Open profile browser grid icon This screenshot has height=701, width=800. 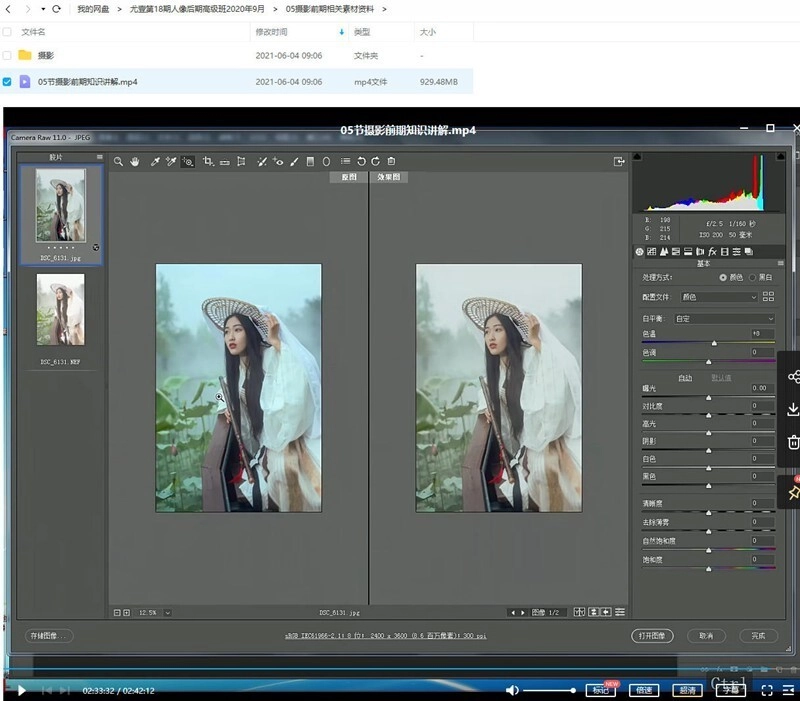pyautogui.click(x=768, y=297)
